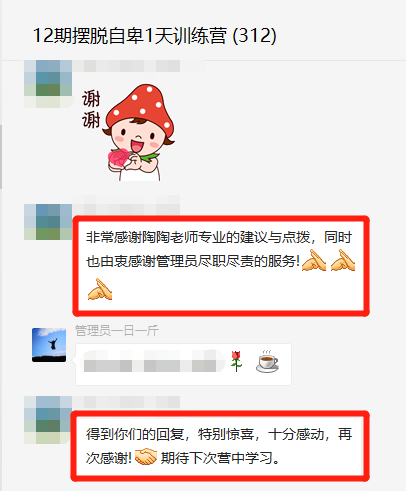Click the third bowing hands emoji on new line

point(100,289)
